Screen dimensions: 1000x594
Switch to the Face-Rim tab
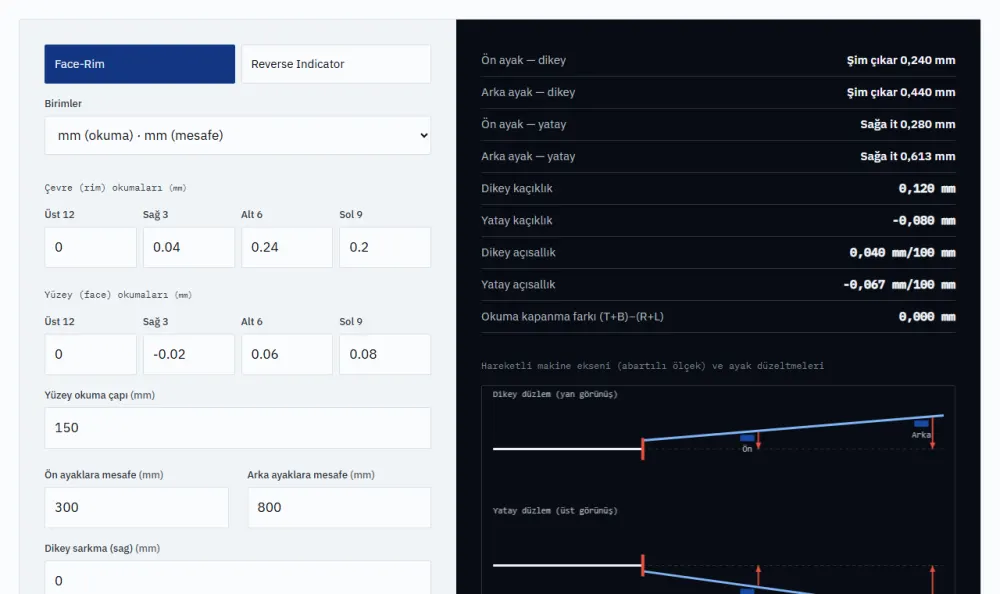pyautogui.click(x=140, y=64)
